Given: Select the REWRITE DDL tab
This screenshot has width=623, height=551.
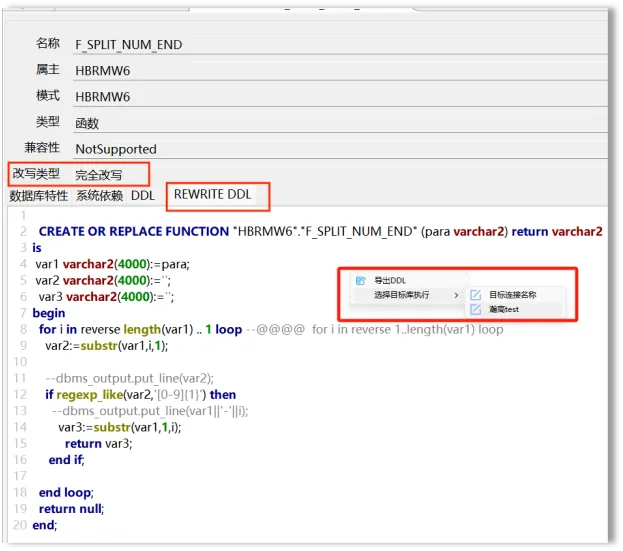Looking at the screenshot, I should pyautogui.click(x=212, y=195).
